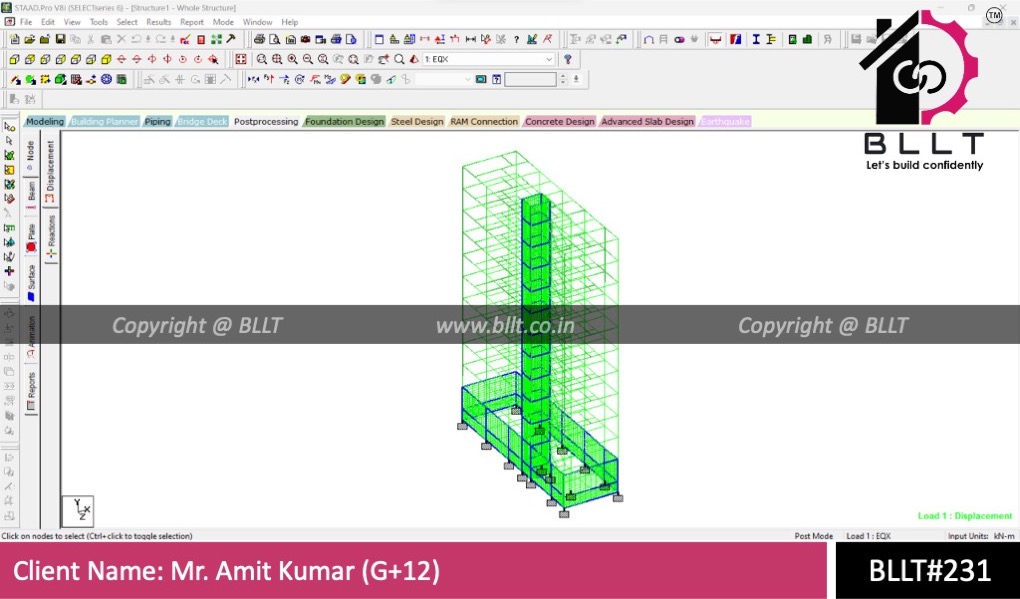Click the XYZ axis orientation box in viewport

pos(78,511)
